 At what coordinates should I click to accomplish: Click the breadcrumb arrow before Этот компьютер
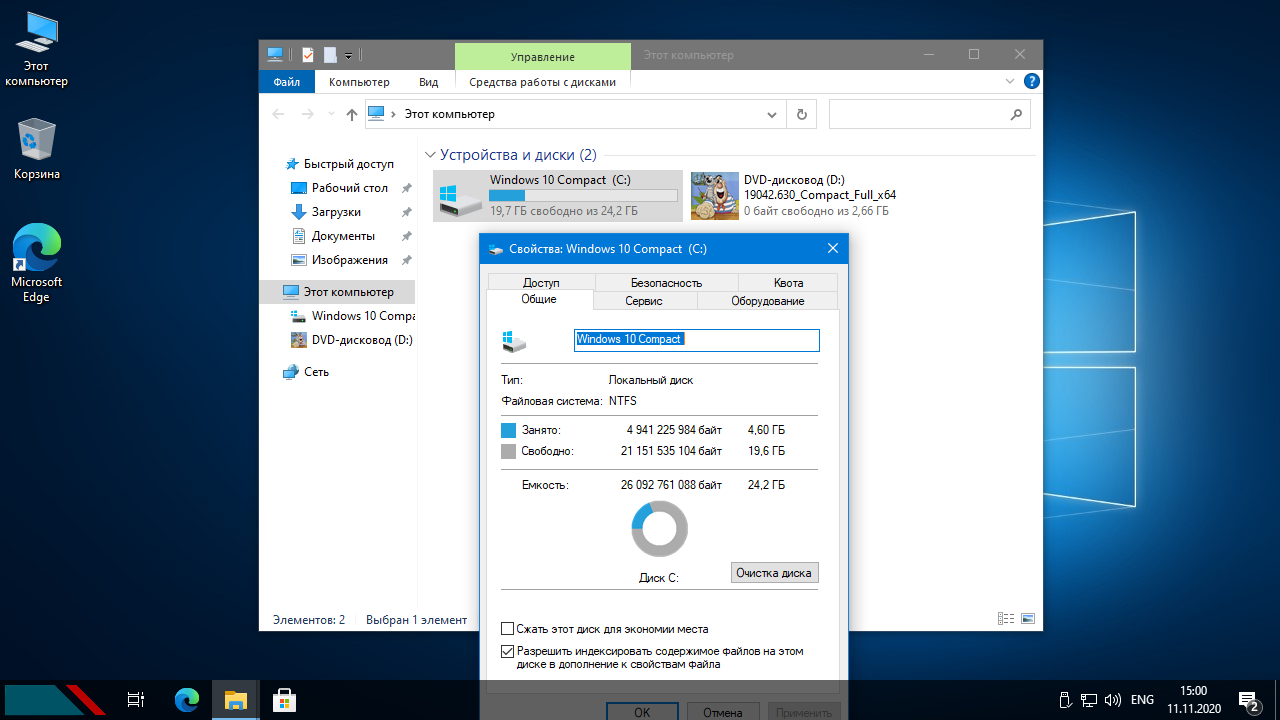tap(394, 115)
